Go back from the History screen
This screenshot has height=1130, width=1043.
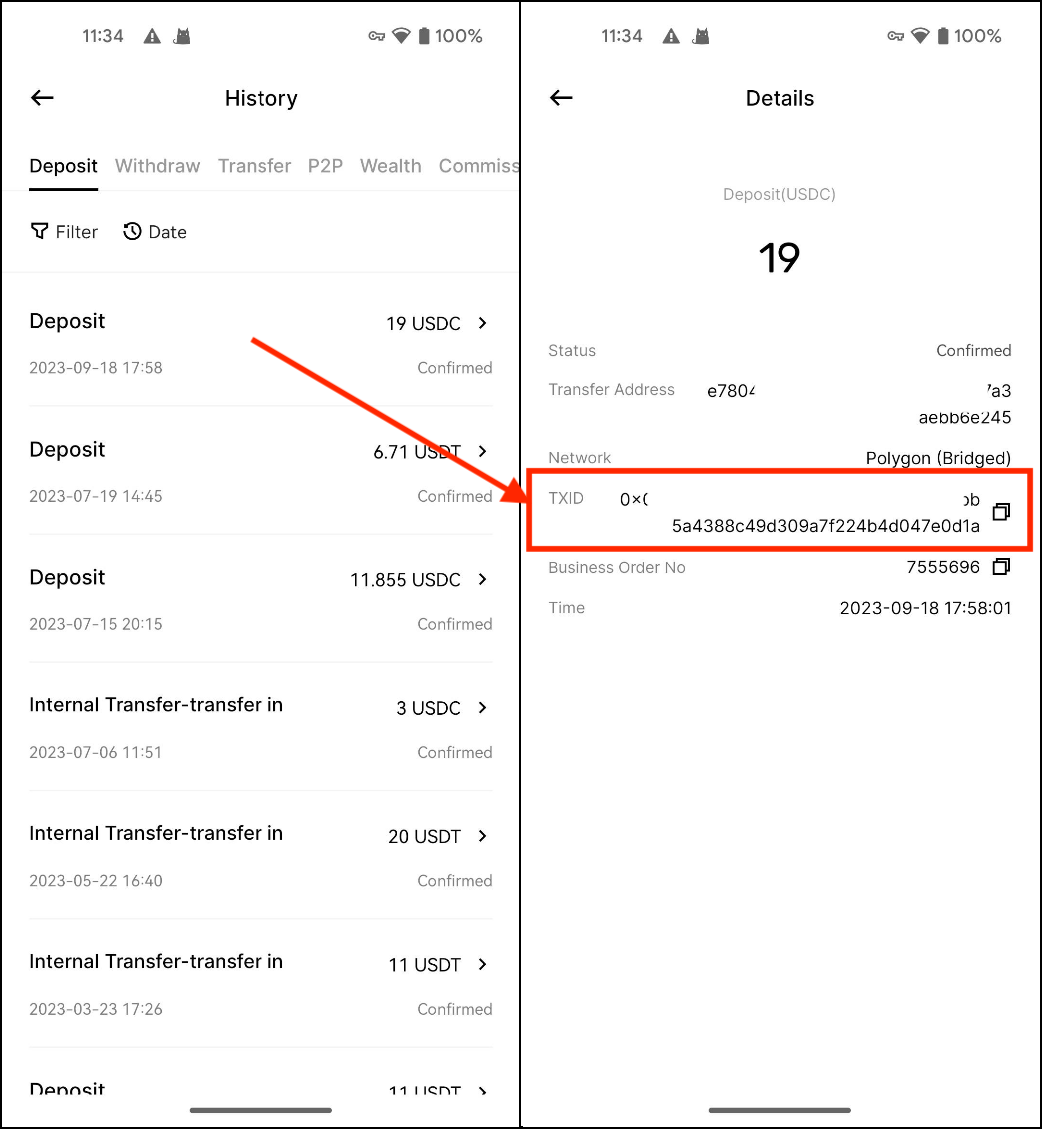(42, 98)
